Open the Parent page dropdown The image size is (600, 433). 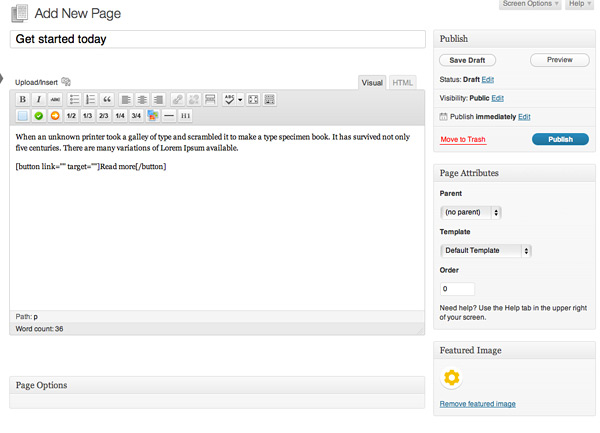coord(470,212)
